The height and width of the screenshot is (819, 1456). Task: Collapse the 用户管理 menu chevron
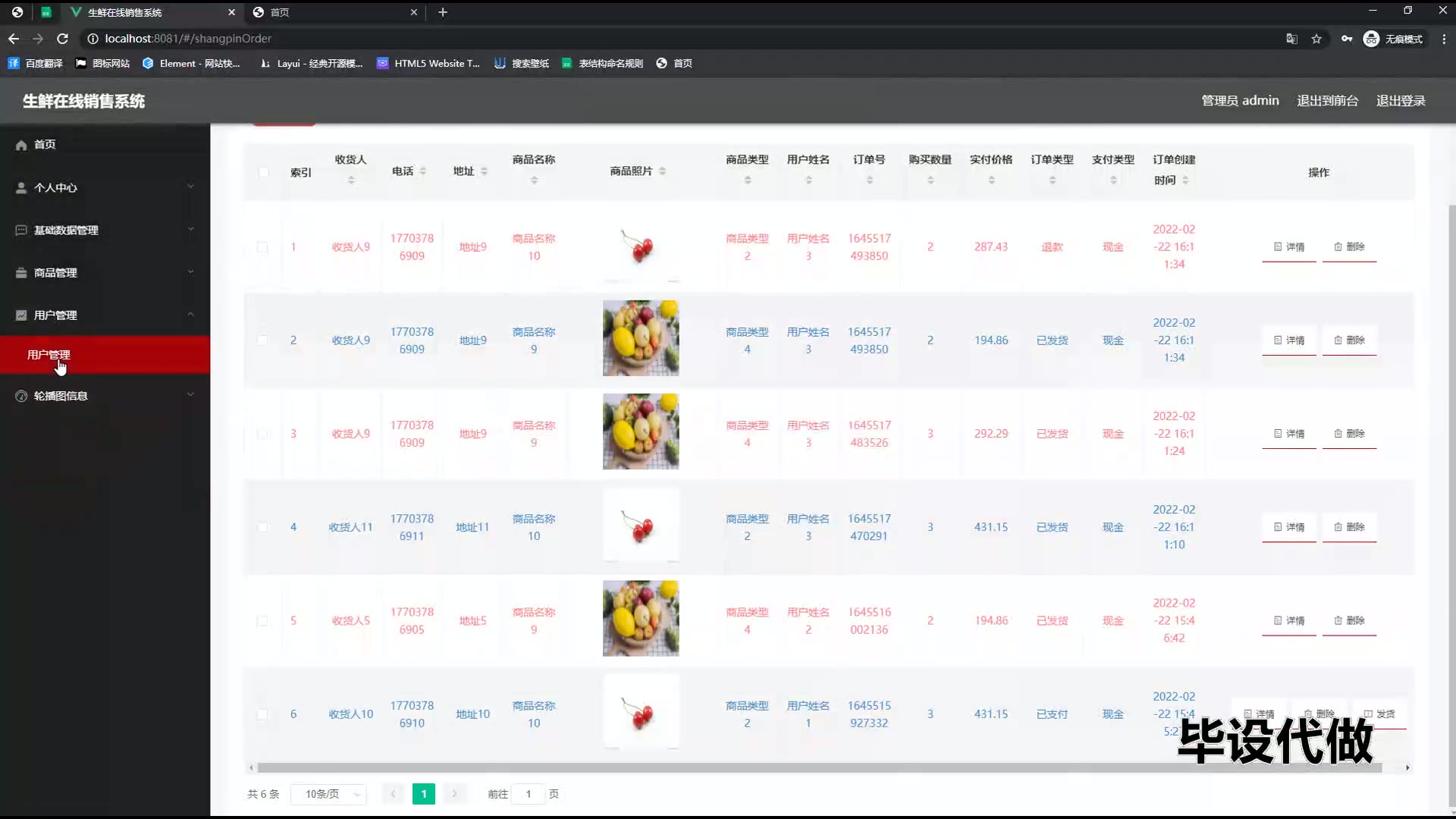[x=190, y=314]
